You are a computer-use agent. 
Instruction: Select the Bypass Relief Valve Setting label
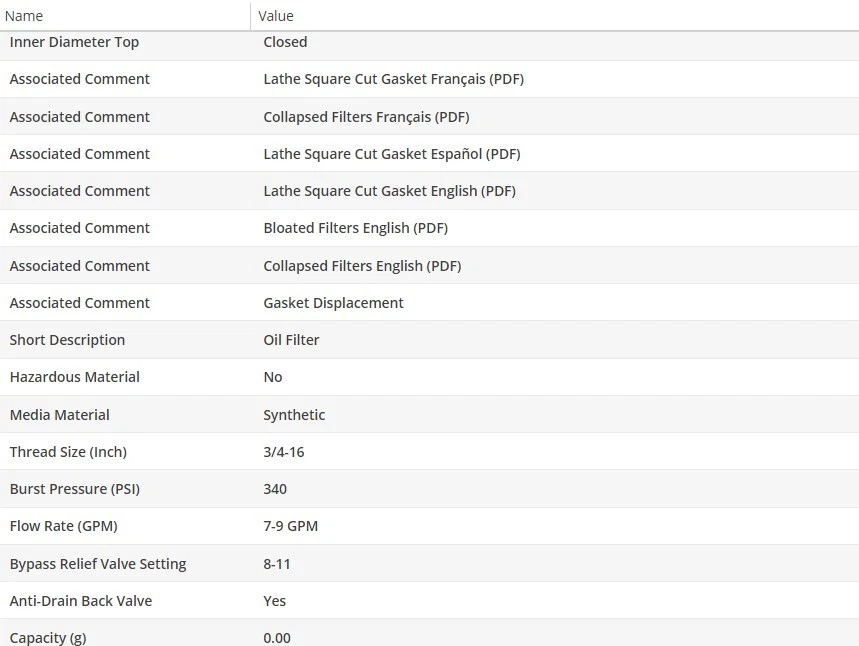point(97,564)
